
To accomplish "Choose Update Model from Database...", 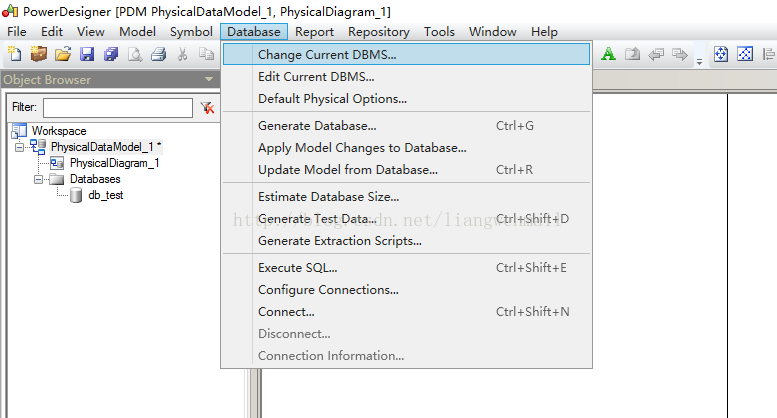I will 406,170.
